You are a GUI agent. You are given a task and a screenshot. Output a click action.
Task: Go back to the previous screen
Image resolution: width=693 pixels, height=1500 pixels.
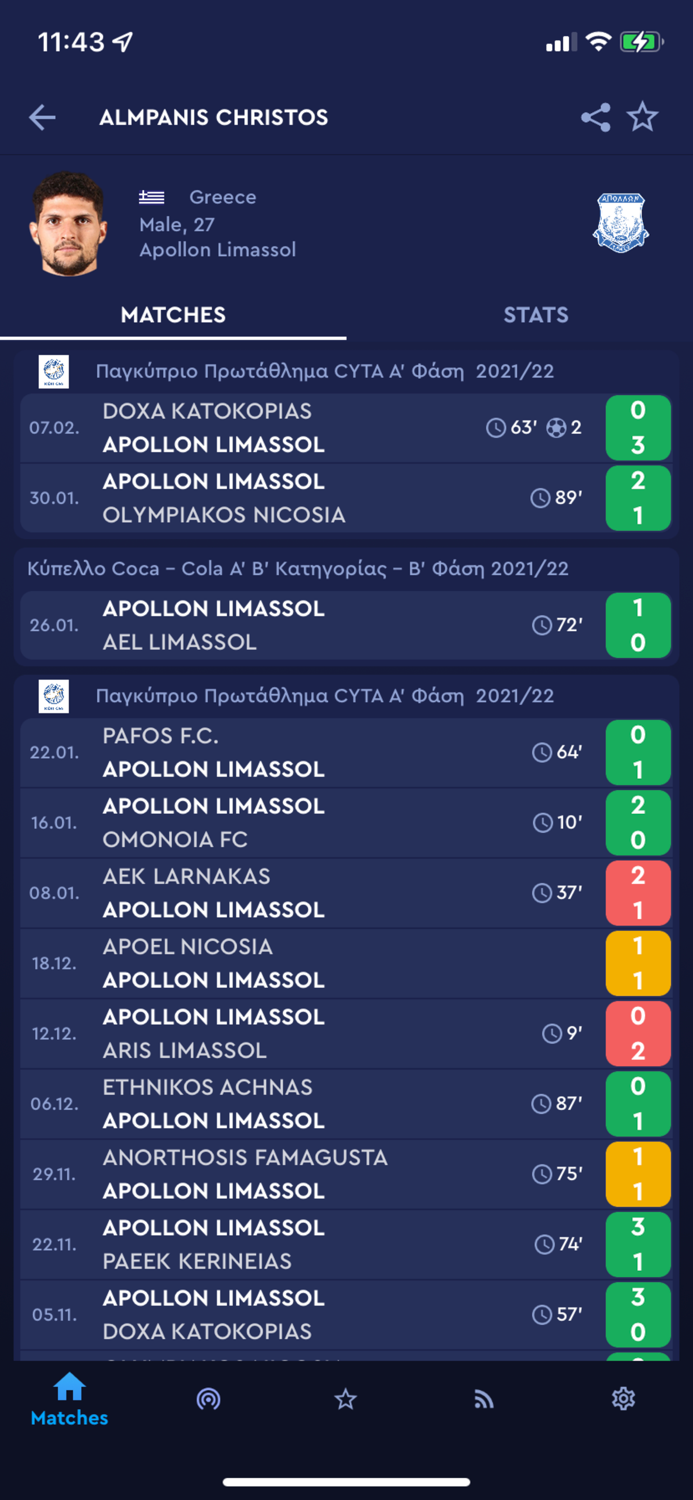42,117
